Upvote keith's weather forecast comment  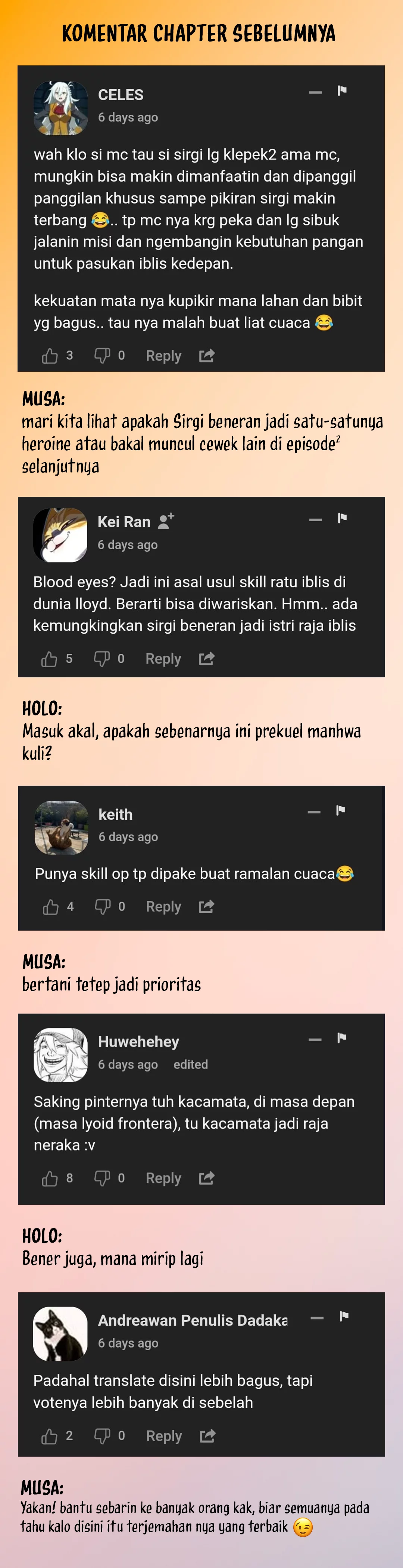click(50, 907)
